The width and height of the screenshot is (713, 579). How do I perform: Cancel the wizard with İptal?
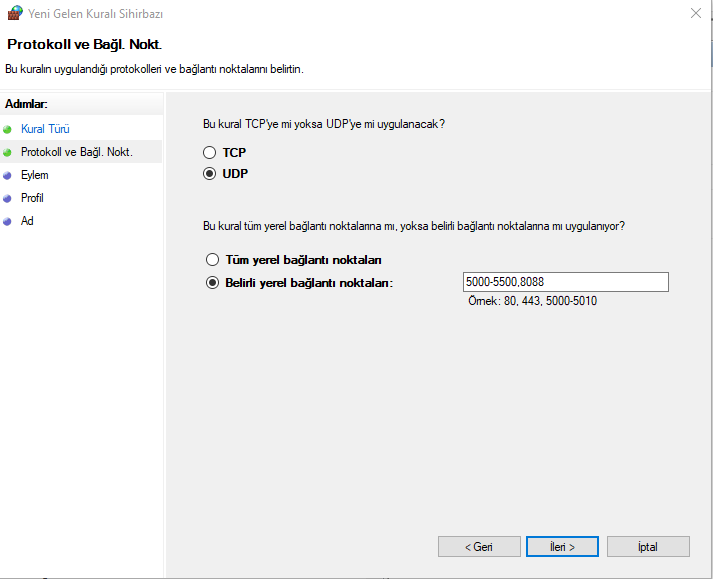(648, 547)
